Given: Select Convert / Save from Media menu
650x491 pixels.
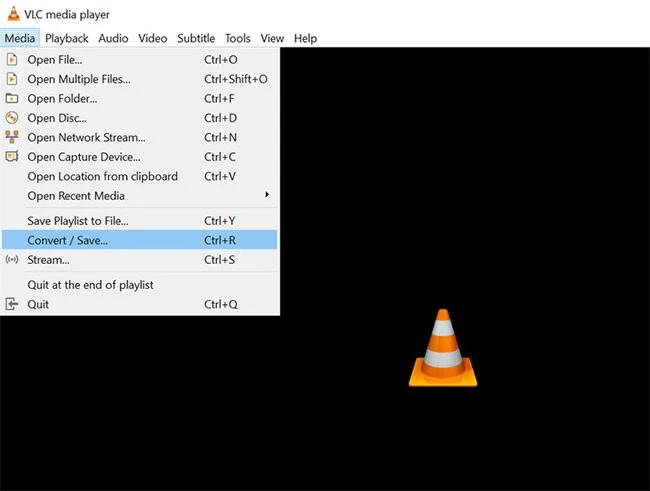Looking at the screenshot, I should [67, 240].
